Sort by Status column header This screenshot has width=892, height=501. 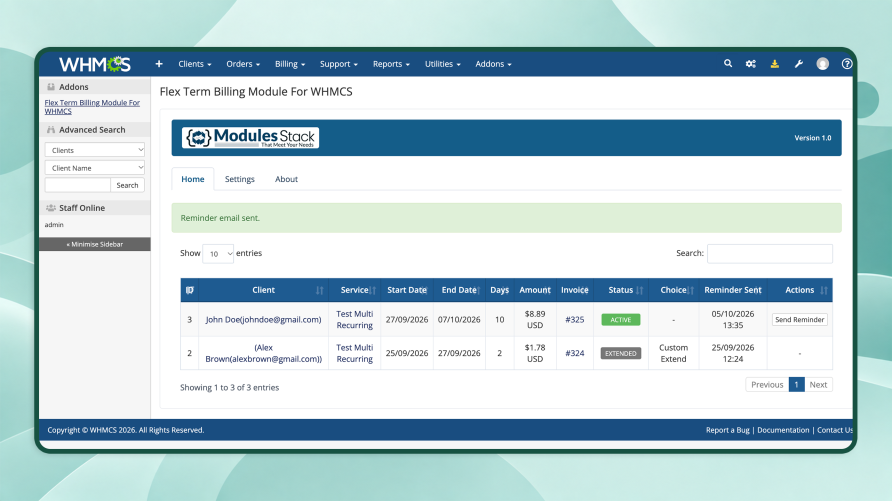pyautogui.click(x=621, y=290)
